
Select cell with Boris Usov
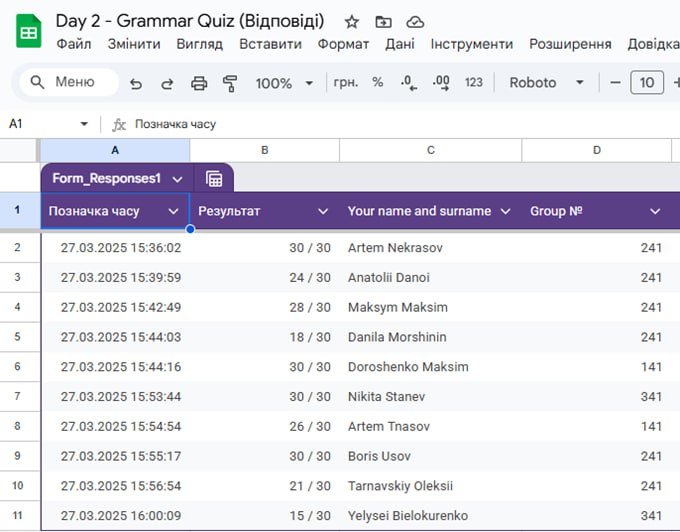[431, 456]
